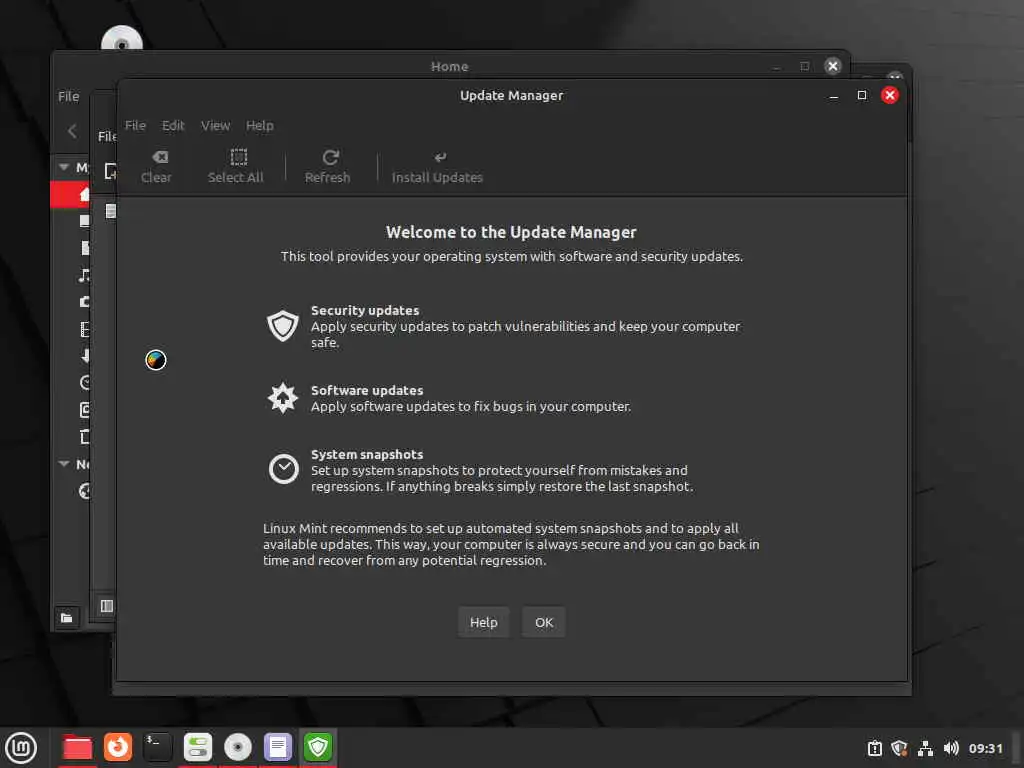Toggle places view button at Home window bottom
The image size is (1024, 768).
(67, 618)
